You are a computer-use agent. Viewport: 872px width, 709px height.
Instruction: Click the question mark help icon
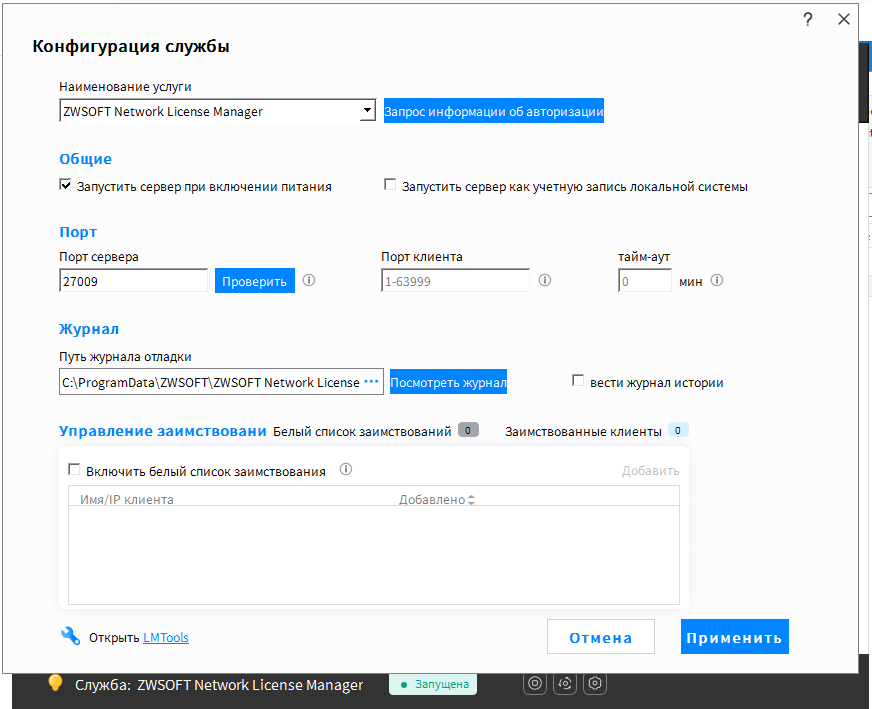[x=808, y=19]
